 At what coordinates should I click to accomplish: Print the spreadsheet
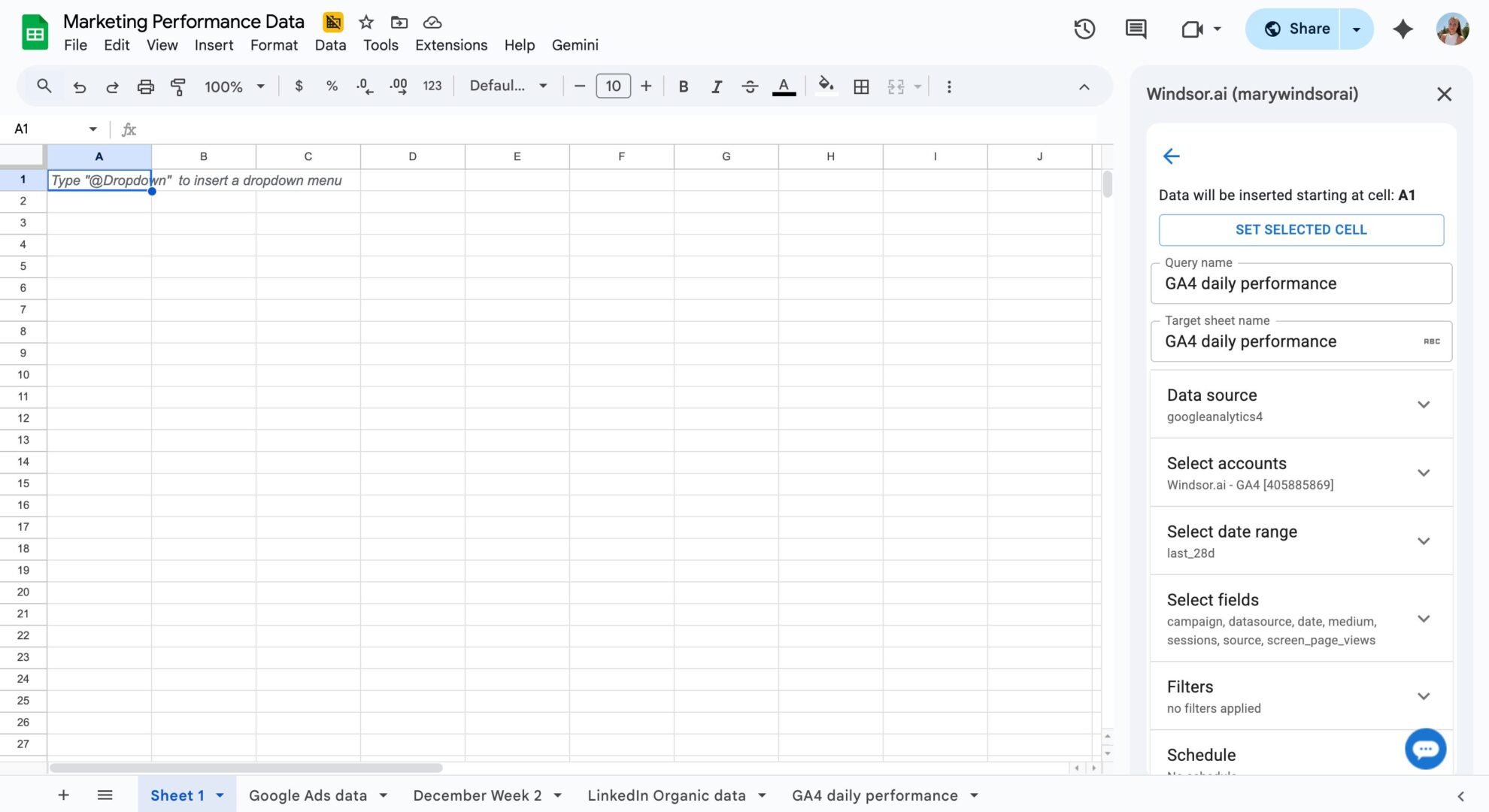pyautogui.click(x=145, y=86)
